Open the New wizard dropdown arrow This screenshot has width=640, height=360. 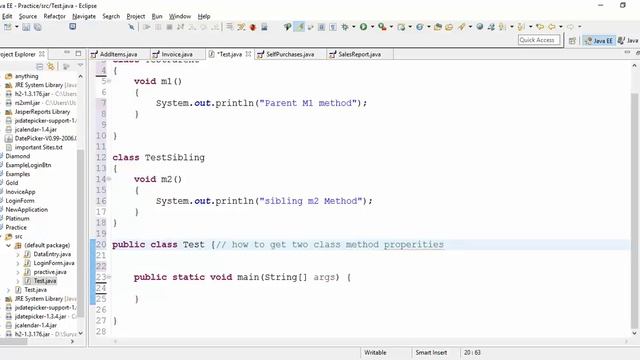click(x=17, y=27)
